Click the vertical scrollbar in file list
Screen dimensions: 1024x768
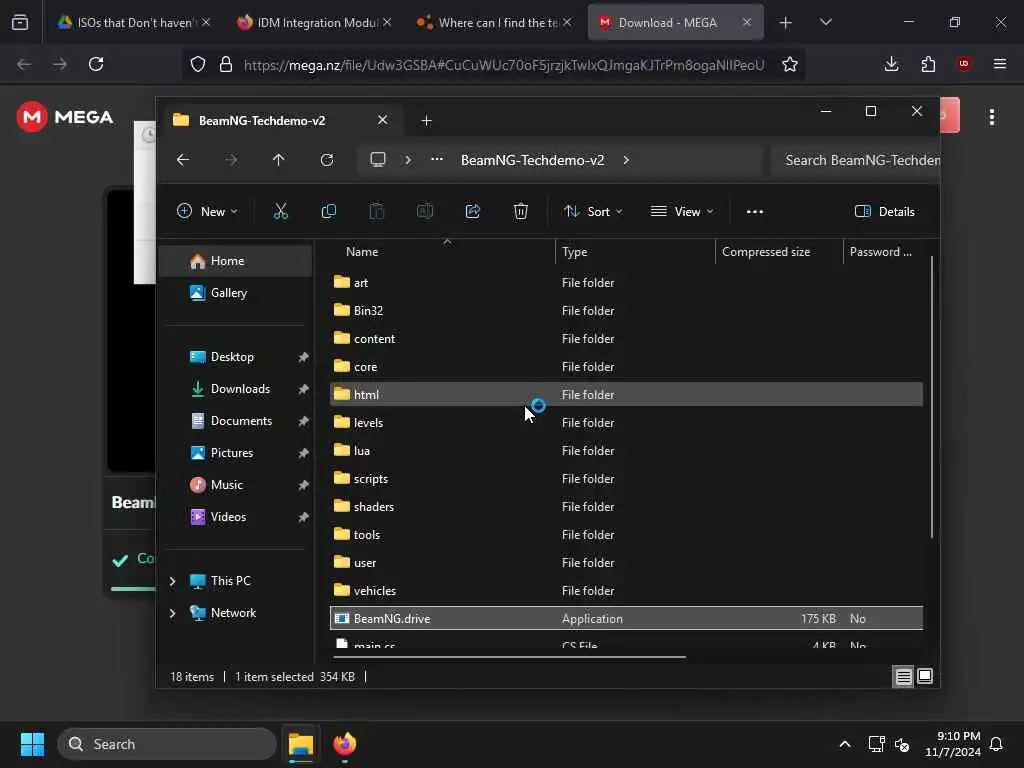932,397
